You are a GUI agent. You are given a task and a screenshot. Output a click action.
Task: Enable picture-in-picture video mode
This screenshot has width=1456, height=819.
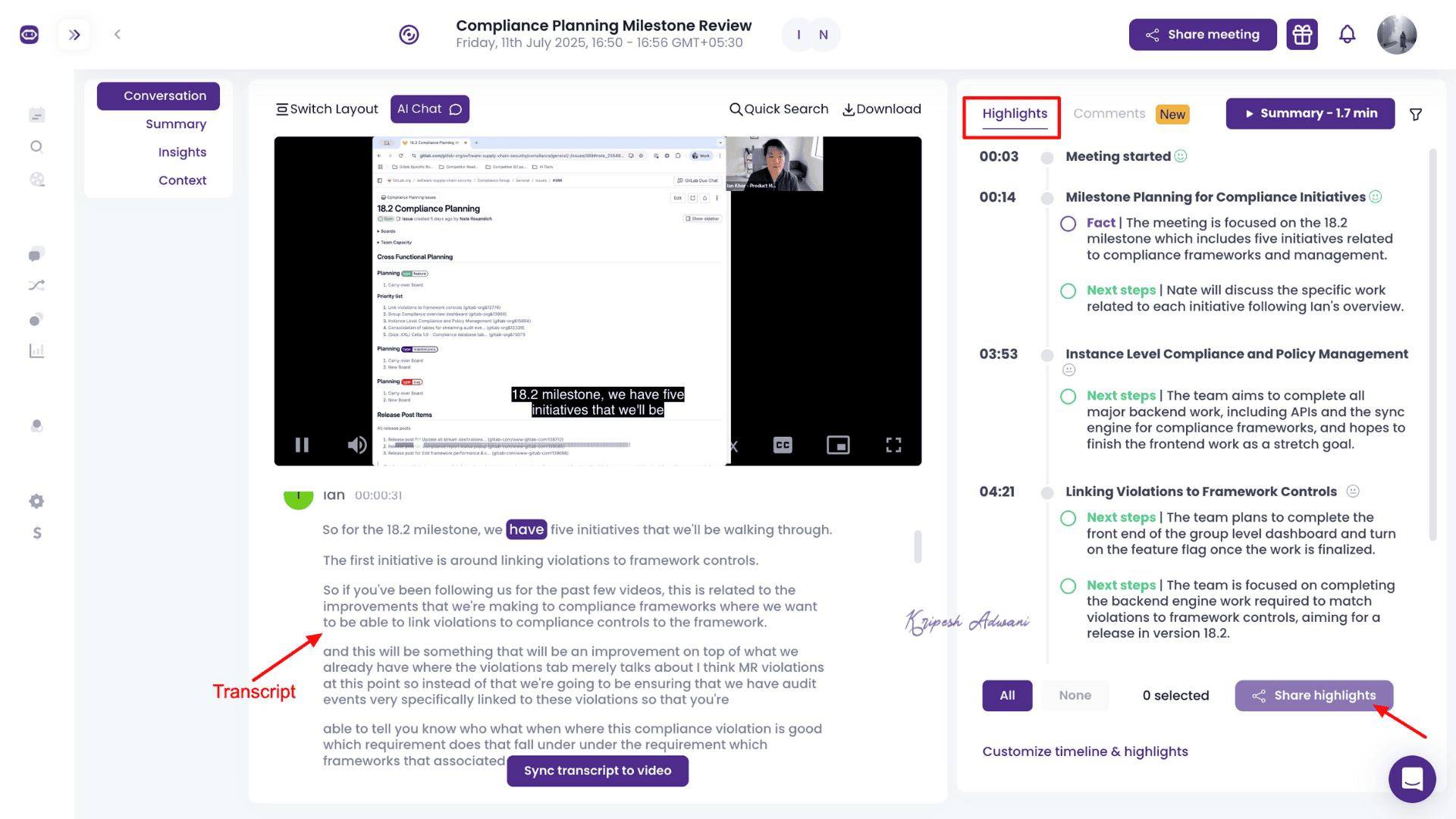[838, 445]
